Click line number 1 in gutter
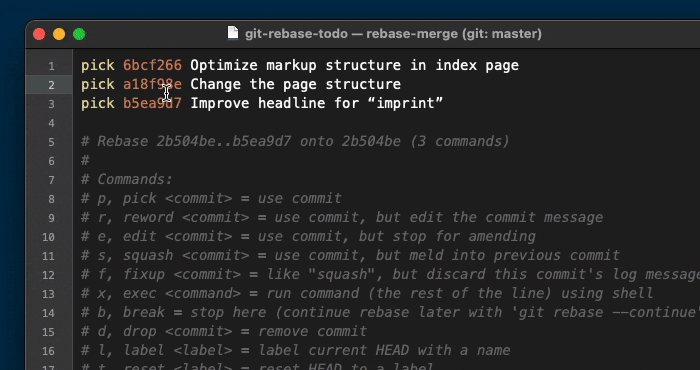The height and width of the screenshot is (370, 700). pos(51,66)
